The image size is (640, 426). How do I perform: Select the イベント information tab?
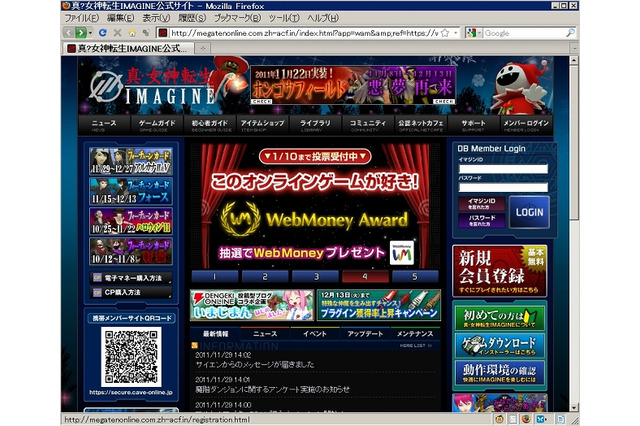click(315, 333)
